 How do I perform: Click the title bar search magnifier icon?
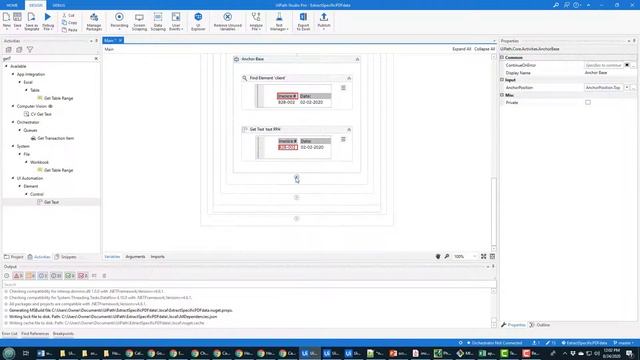pyautogui.click(x=556, y=5)
